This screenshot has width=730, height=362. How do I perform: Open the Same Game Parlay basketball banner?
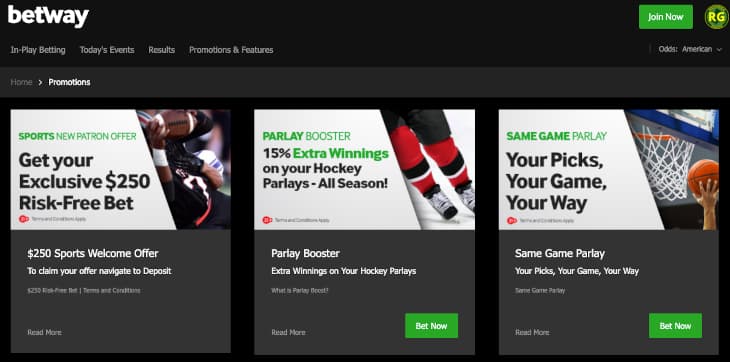608,169
